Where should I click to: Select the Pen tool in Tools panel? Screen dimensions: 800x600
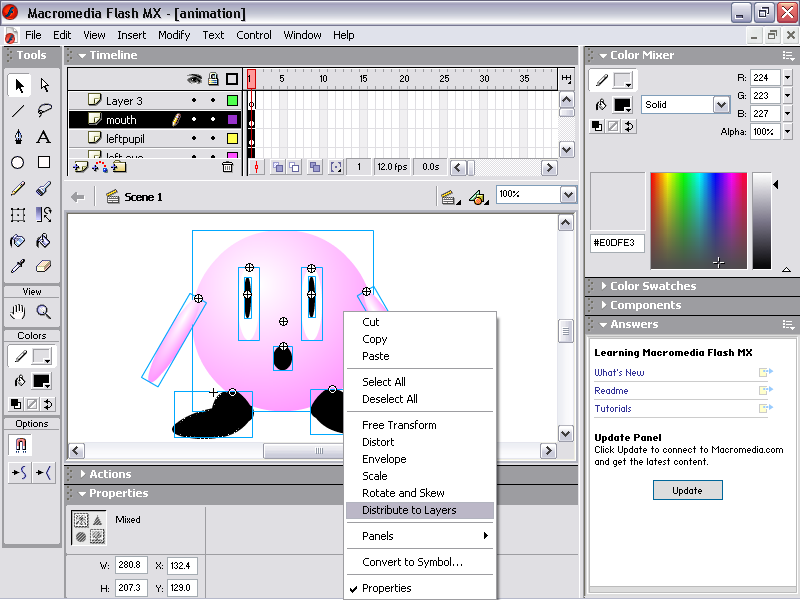18,137
